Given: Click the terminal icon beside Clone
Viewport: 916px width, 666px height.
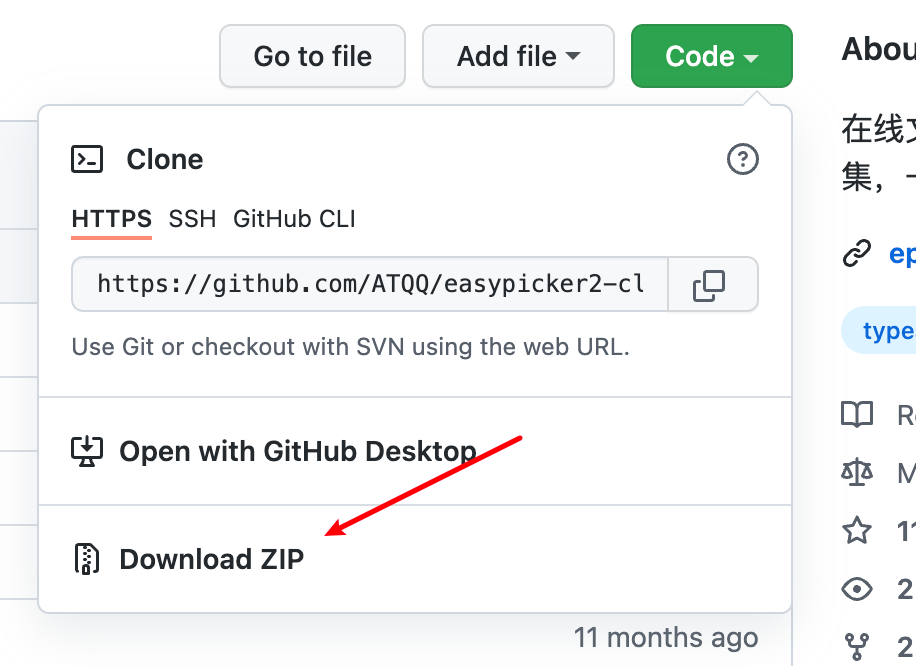Looking at the screenshot, I should coord(87,159).
